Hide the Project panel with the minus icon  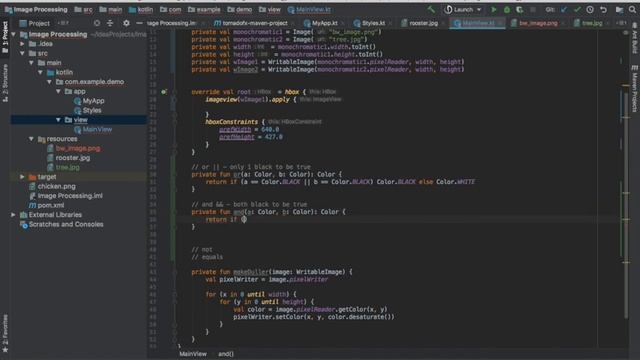coord(139,23)
